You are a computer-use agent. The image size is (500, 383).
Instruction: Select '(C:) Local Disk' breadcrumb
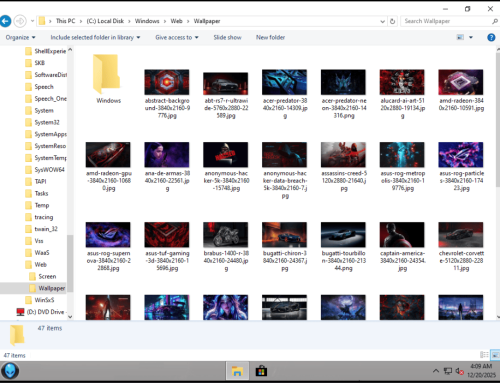(105, 21)
